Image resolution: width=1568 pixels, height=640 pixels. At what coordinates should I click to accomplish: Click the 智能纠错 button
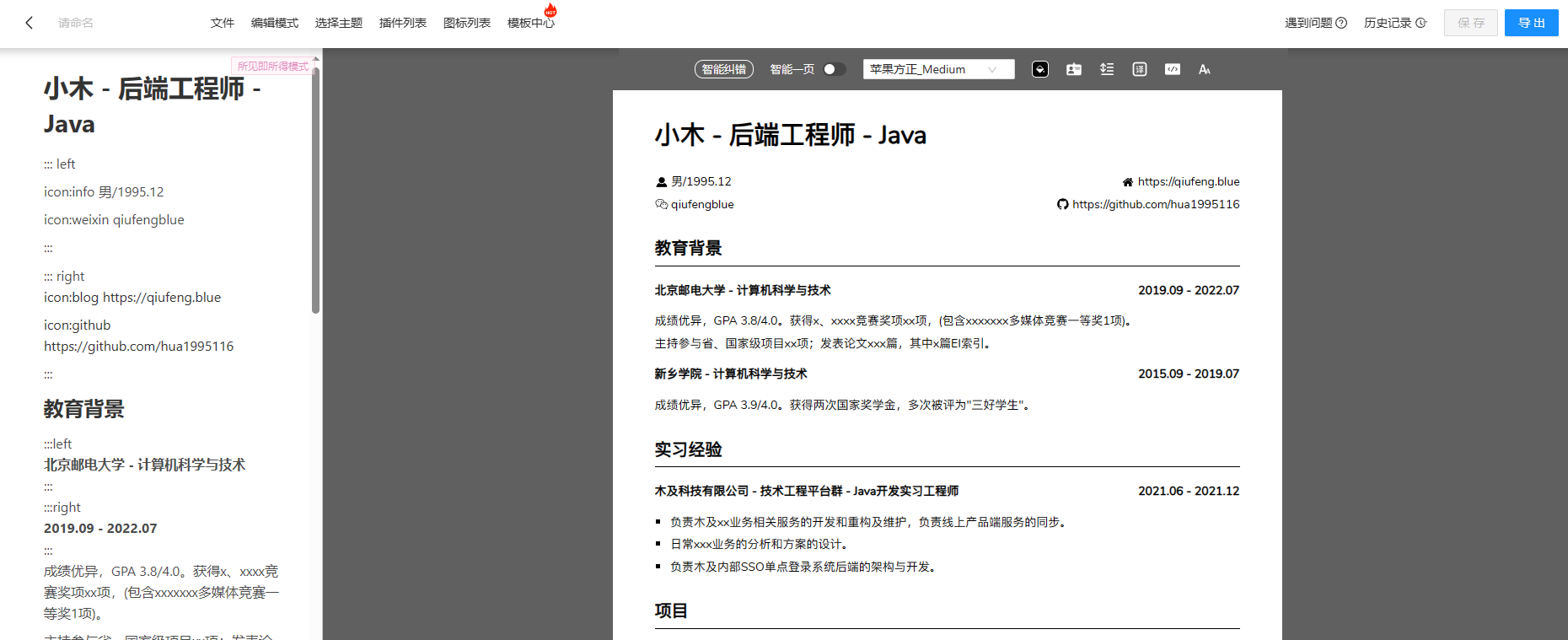tap(724, 69)
